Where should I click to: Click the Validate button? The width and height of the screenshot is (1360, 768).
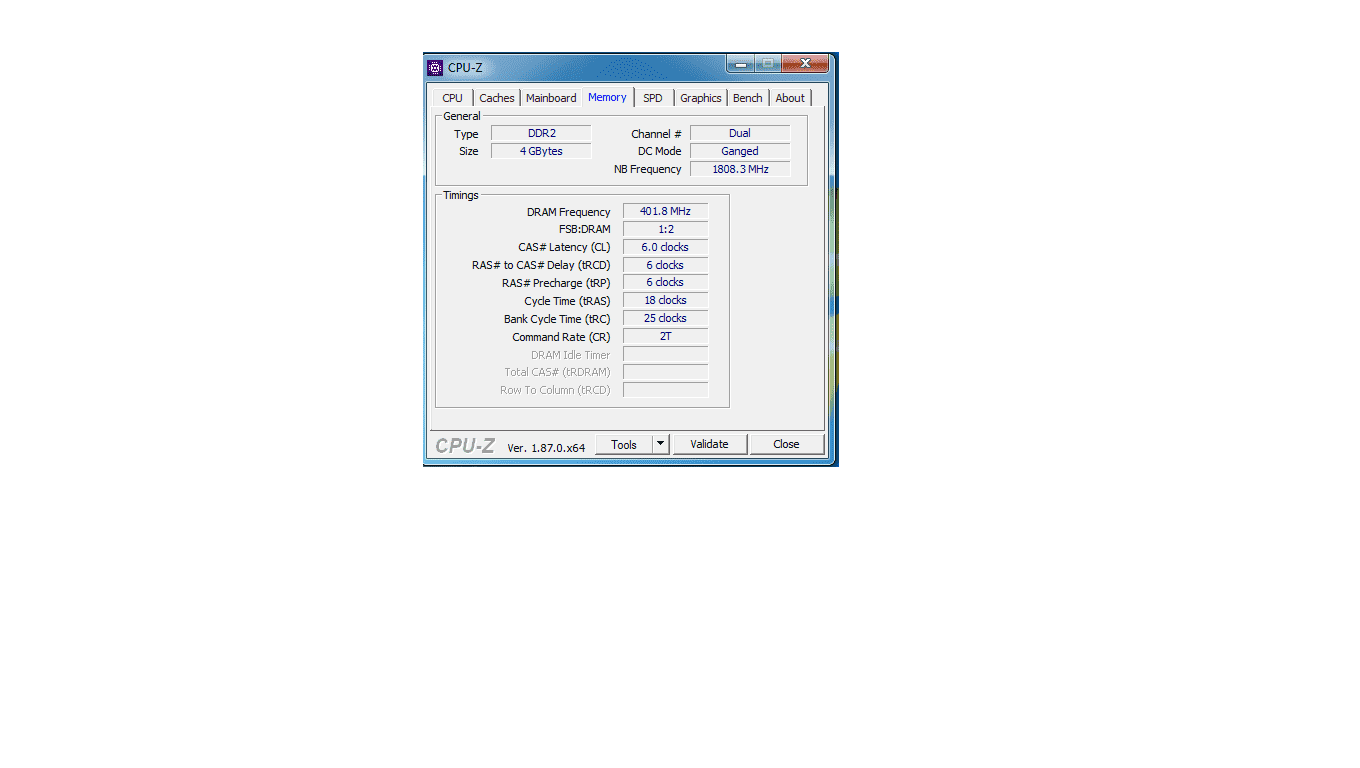(x=710, y=445)
